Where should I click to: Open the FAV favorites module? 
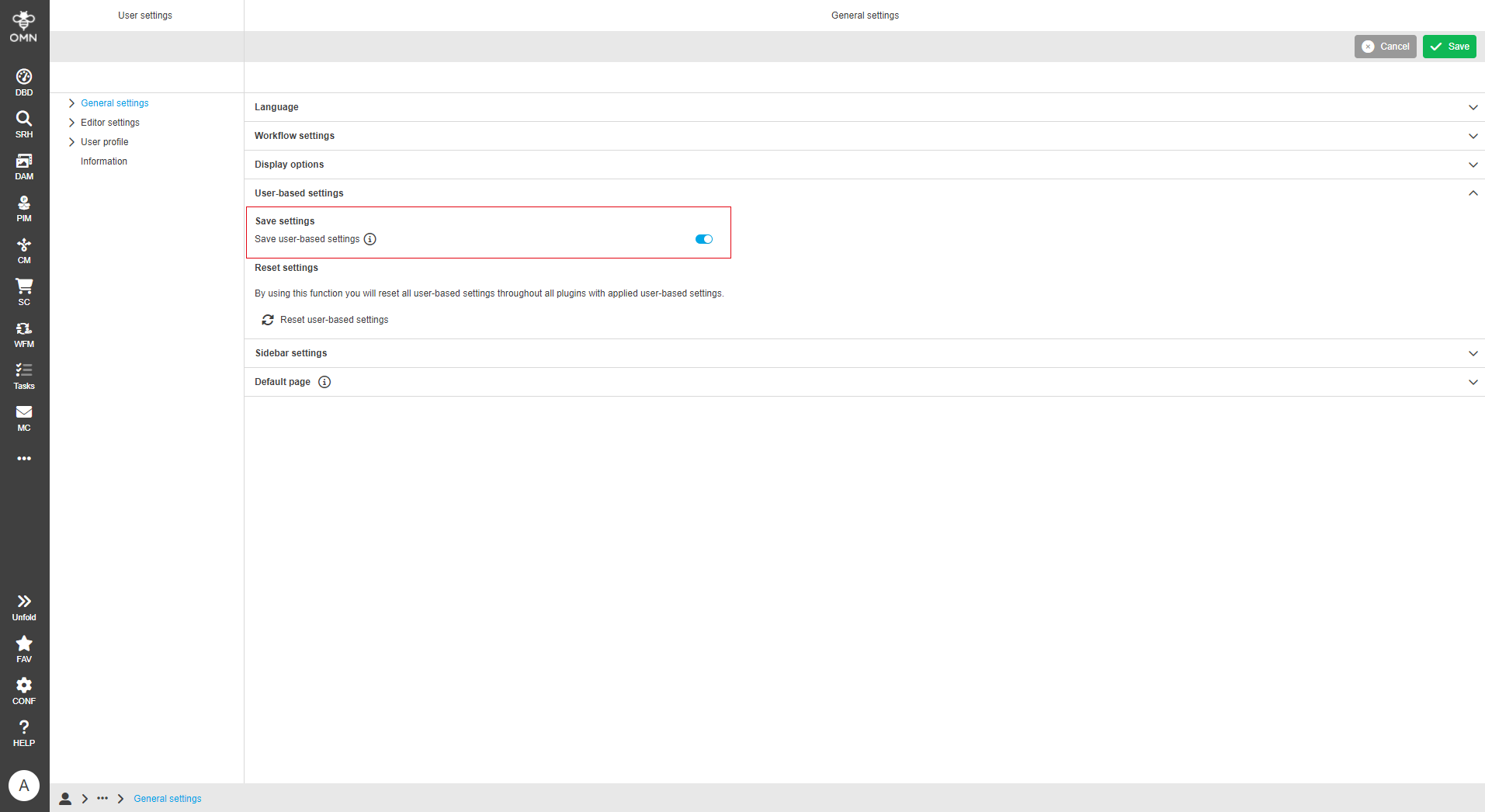pyautogui.click(x=23, y=647)
